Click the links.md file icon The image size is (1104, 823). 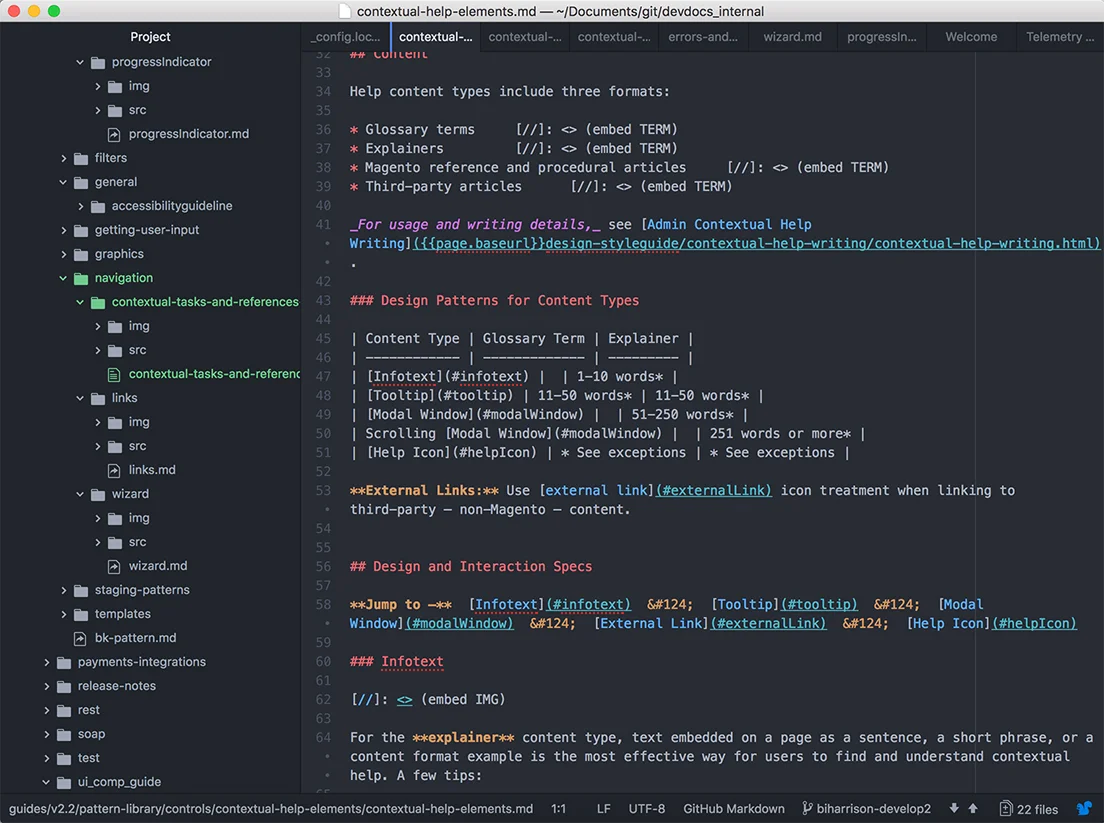click(113, 470)
